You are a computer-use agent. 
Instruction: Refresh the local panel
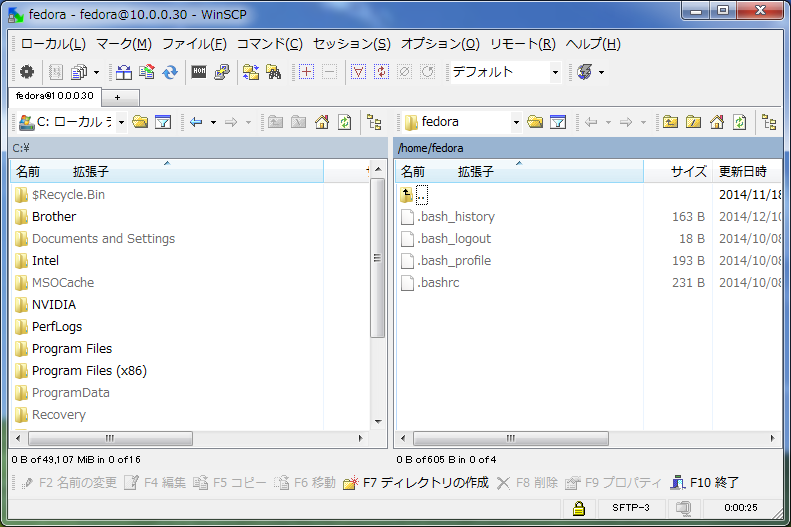(345, 122)
